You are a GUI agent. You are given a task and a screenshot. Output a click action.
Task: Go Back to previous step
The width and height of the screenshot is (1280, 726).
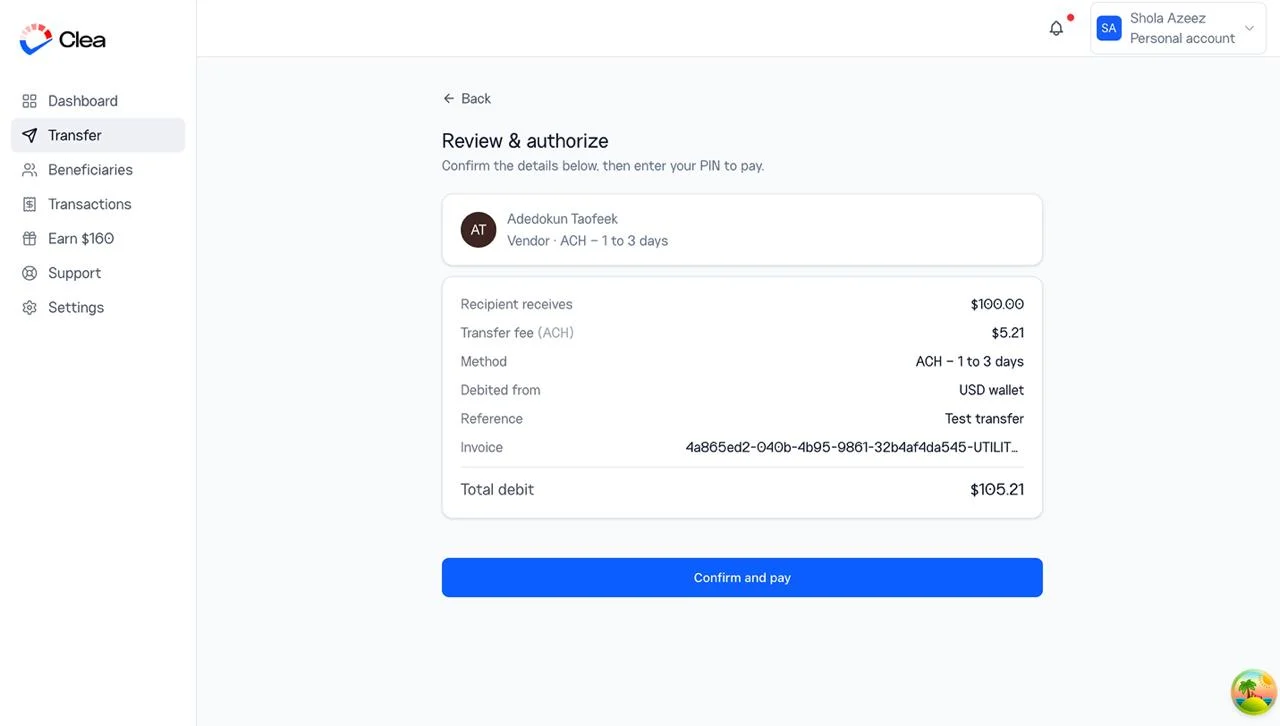coord(467,99)
